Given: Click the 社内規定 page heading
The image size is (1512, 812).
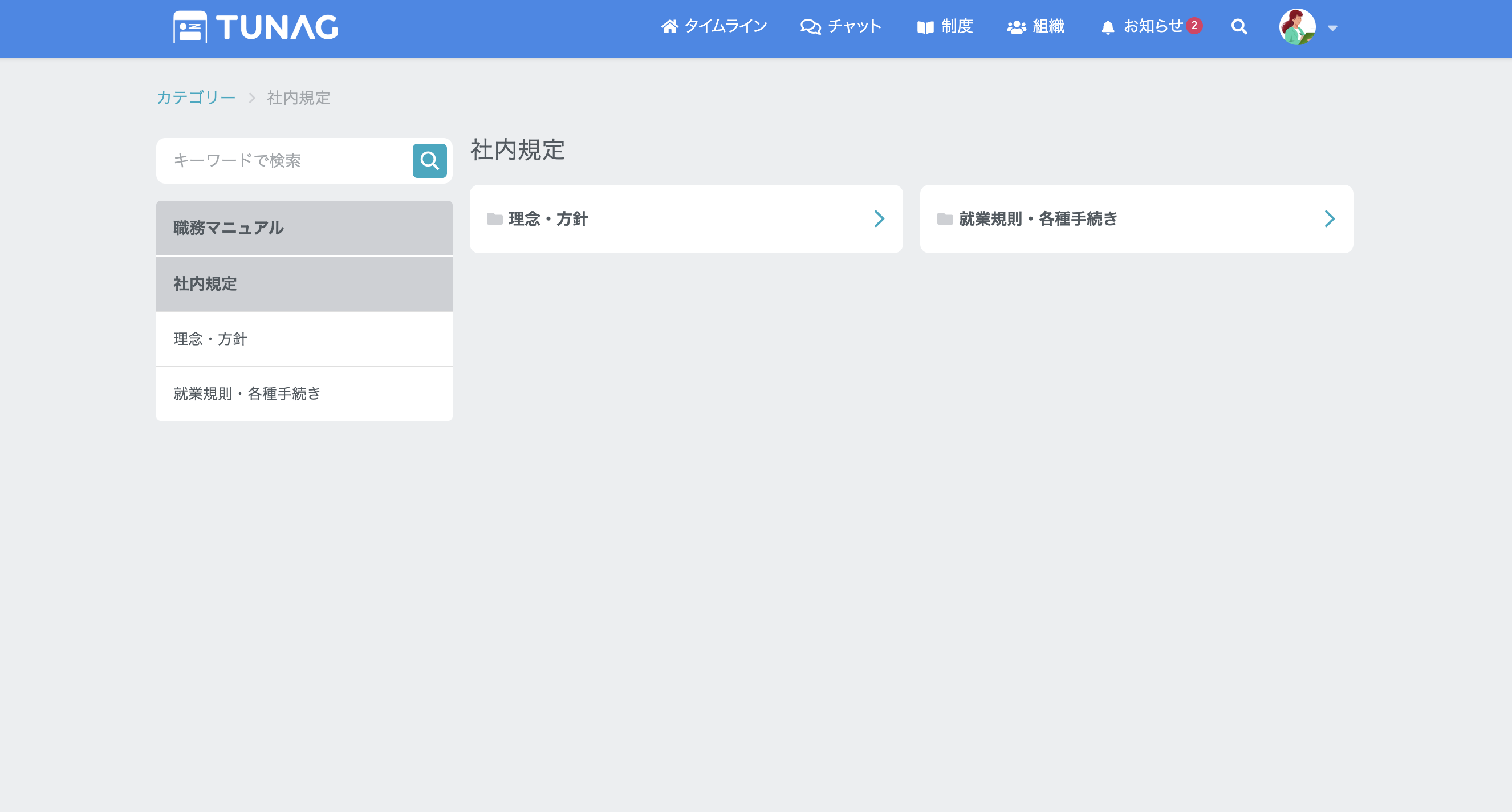Looking at the screenshot, I should coord(517,150).
